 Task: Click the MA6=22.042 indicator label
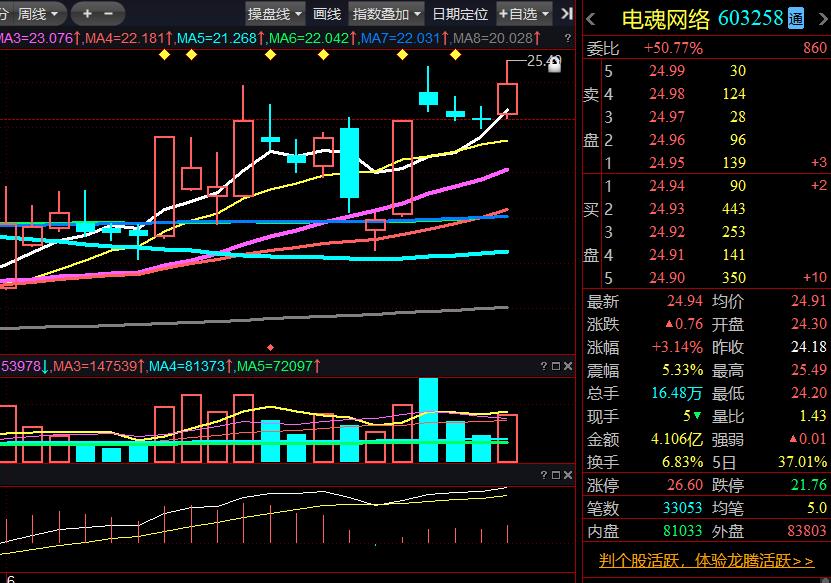click(x=313, y=38)
